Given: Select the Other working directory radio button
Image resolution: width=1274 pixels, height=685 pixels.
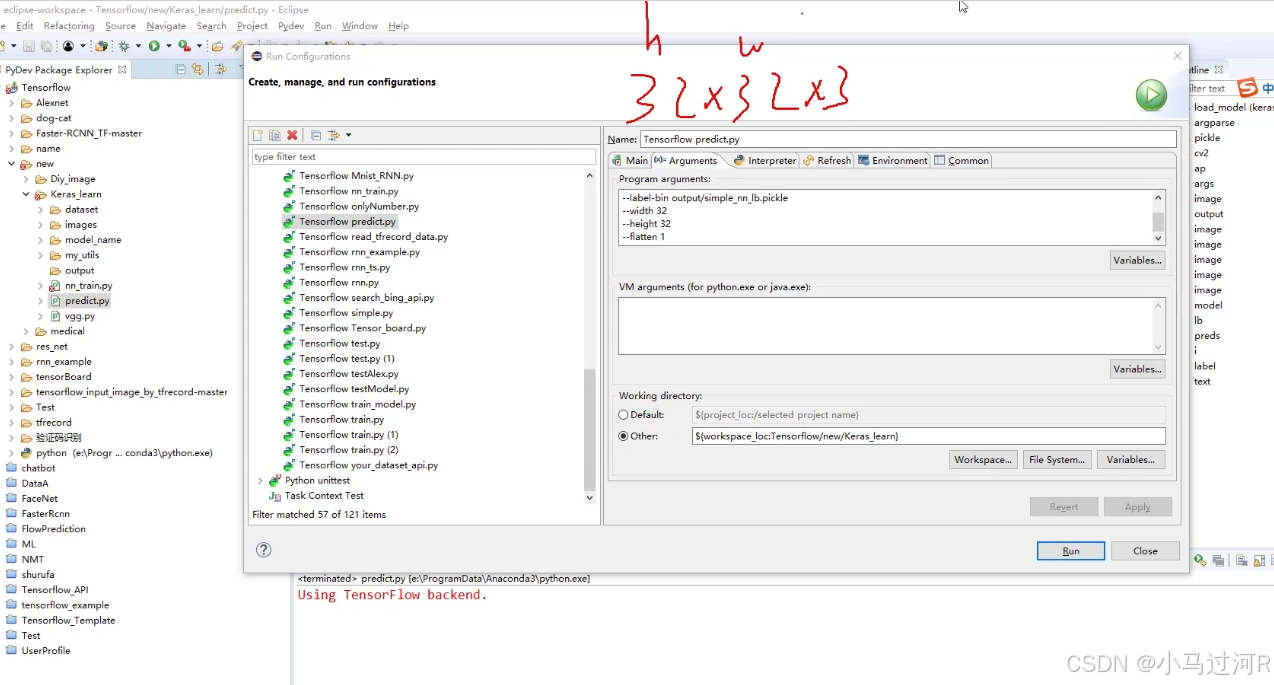Looking at the screenshot, I should coord(624,436).
